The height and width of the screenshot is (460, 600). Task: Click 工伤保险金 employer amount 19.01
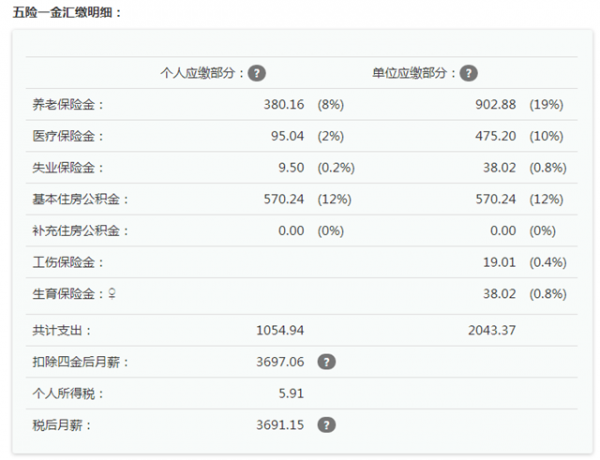pyautogui.click(x=499, y=262)
